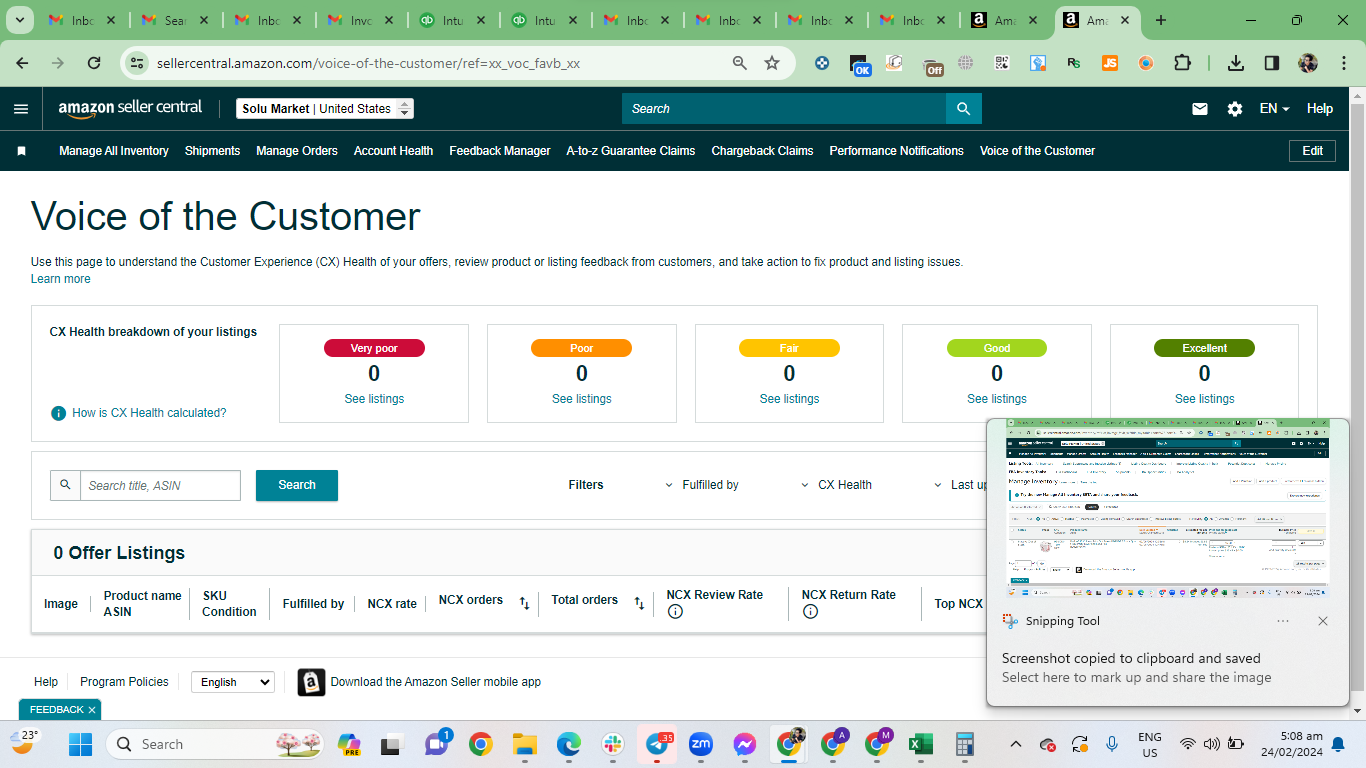
Task: Click the teal search magnifier button
Action: point(964,109)
